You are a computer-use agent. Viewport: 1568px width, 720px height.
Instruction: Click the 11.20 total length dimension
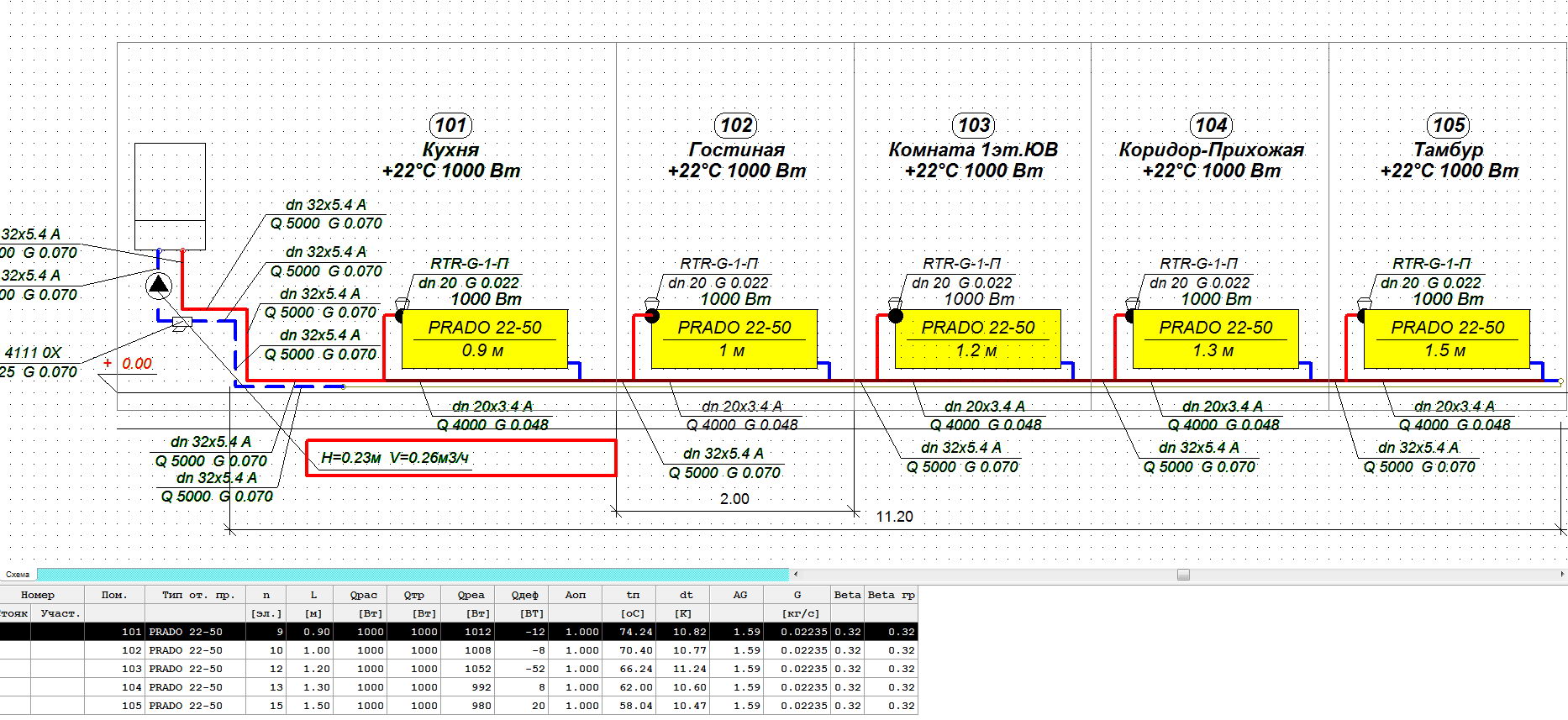pos(894,517)
